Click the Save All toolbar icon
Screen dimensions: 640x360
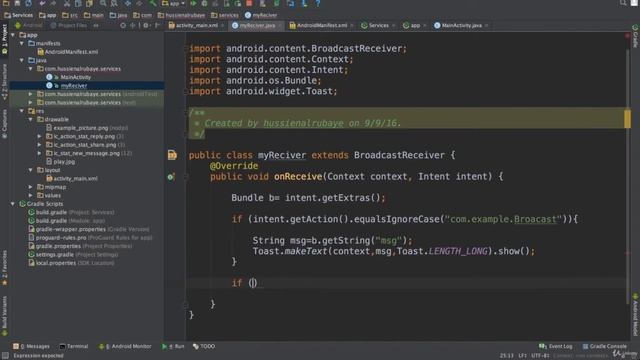(x=17, y=3)
